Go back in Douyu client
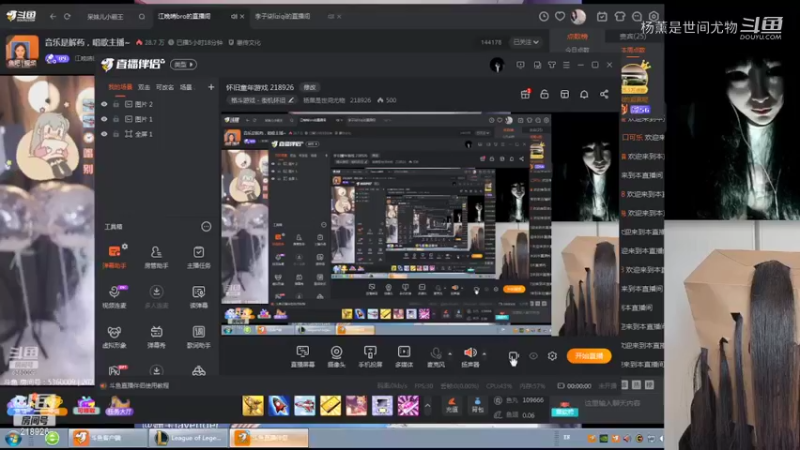 pos(53,16)
